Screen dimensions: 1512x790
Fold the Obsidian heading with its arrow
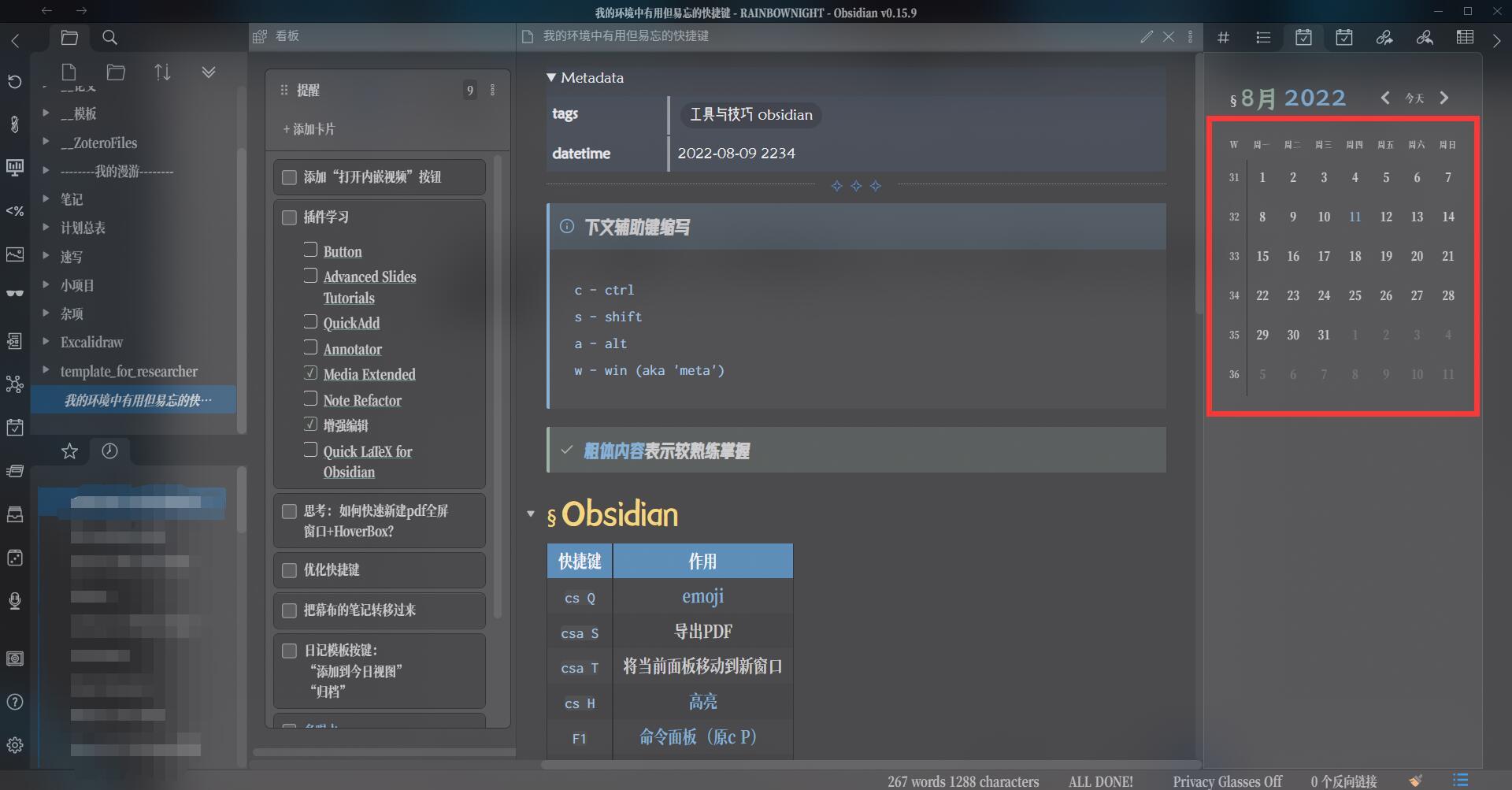pos(531,514)
